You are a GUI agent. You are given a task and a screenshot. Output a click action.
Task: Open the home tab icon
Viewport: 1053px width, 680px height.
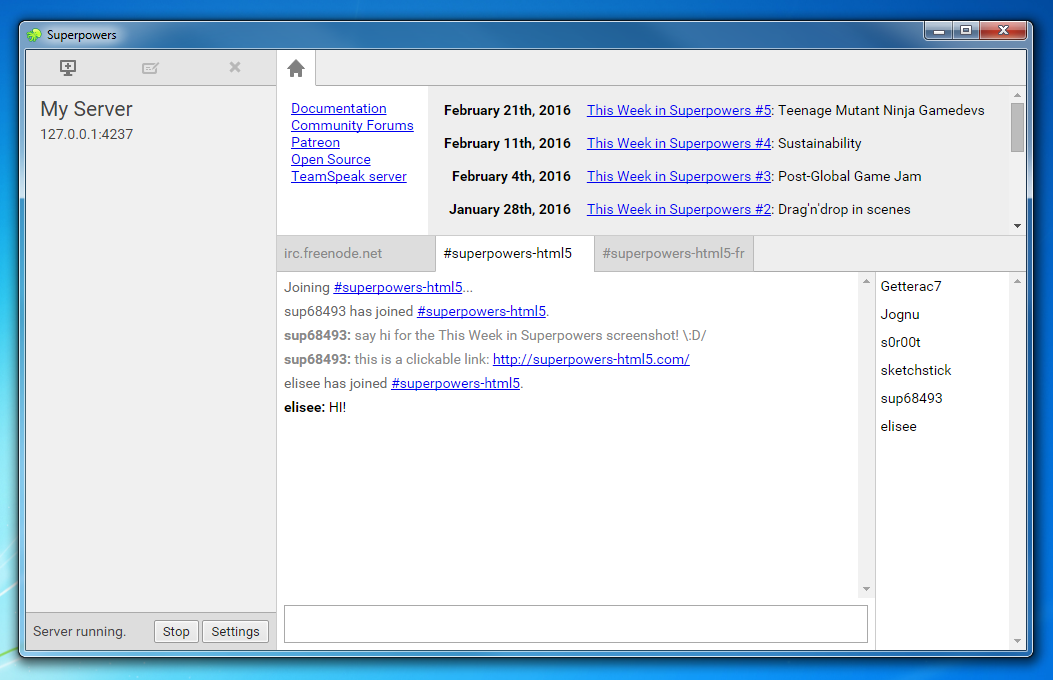296,68
